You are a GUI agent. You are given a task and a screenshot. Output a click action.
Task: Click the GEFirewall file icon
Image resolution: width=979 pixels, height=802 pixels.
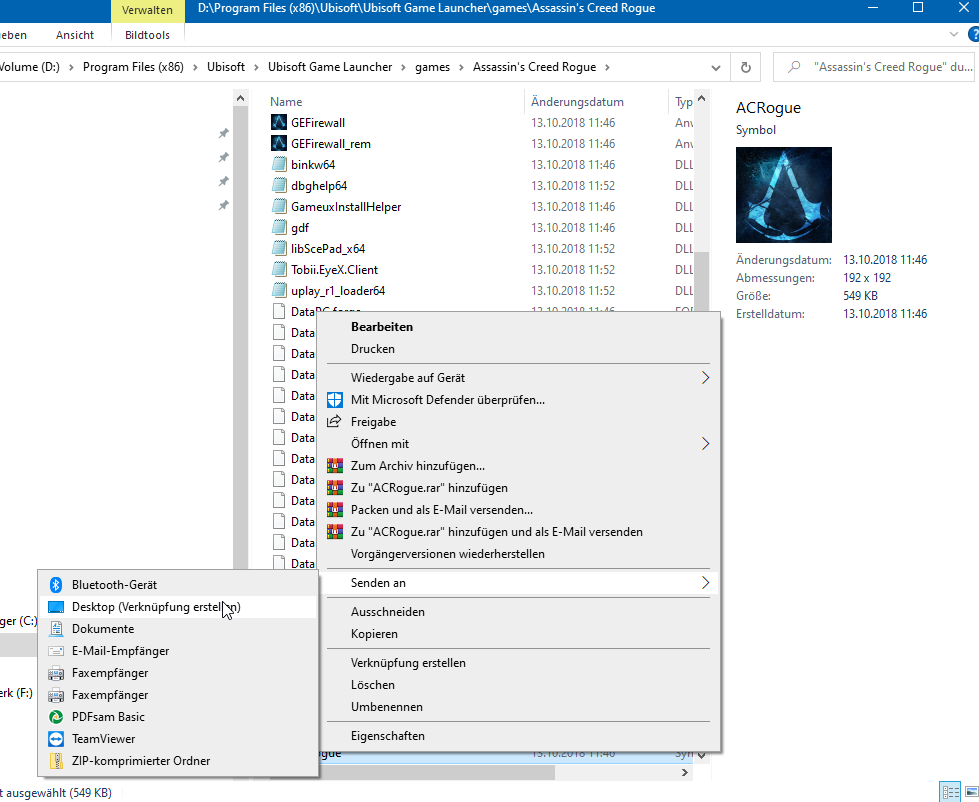[x=278, y=122]
